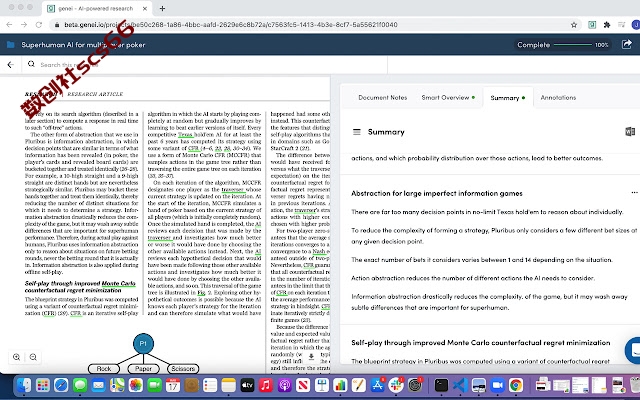The height and width of the screenshot is (400, 640).
Task: Click sentence 'The exact number of bets it considers'
Action: (x=482, y=260)
